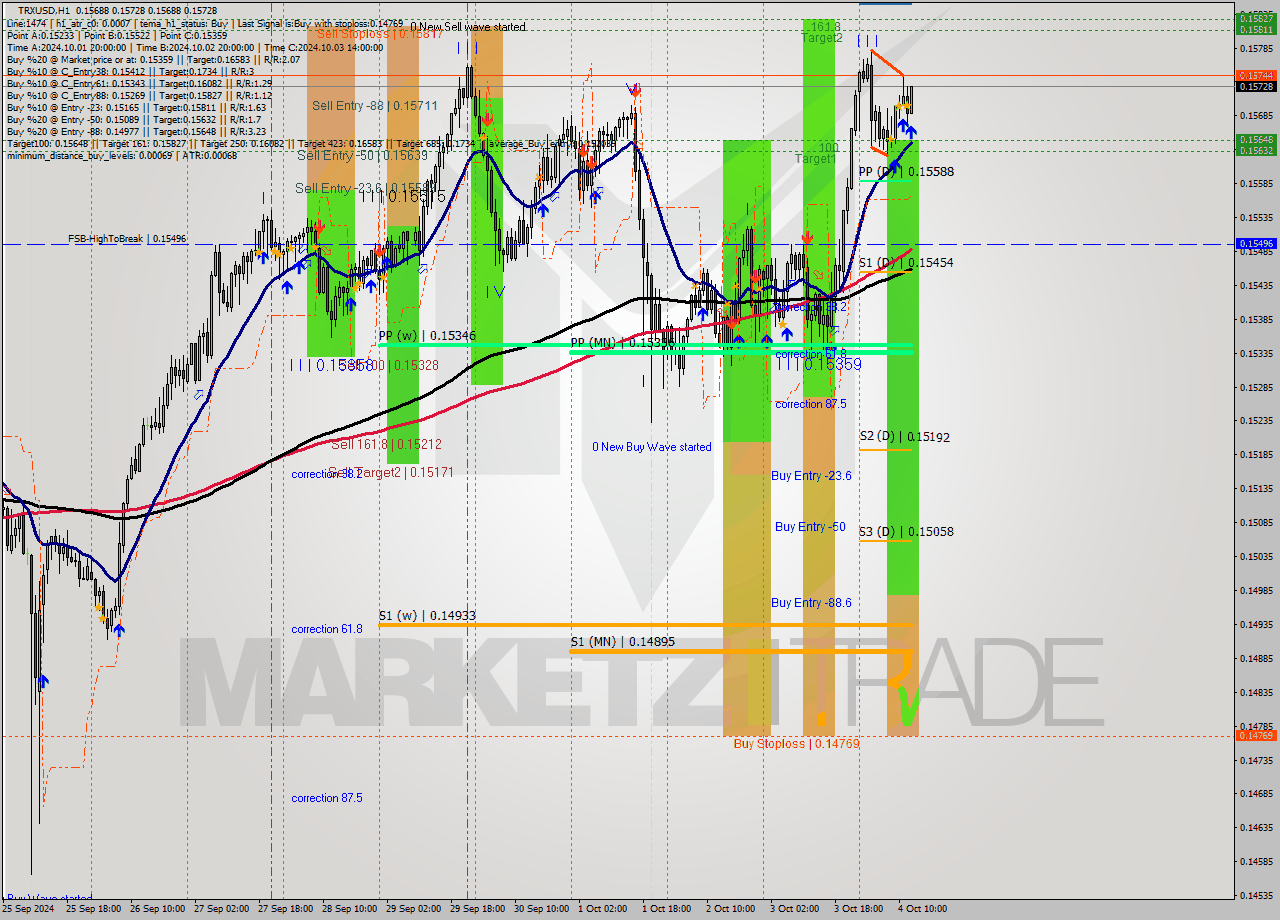The width and height of the screenshot is (1280, 920).
Task: Select the S1 (MN) 0.14895 label
Action: coord(623,642)
